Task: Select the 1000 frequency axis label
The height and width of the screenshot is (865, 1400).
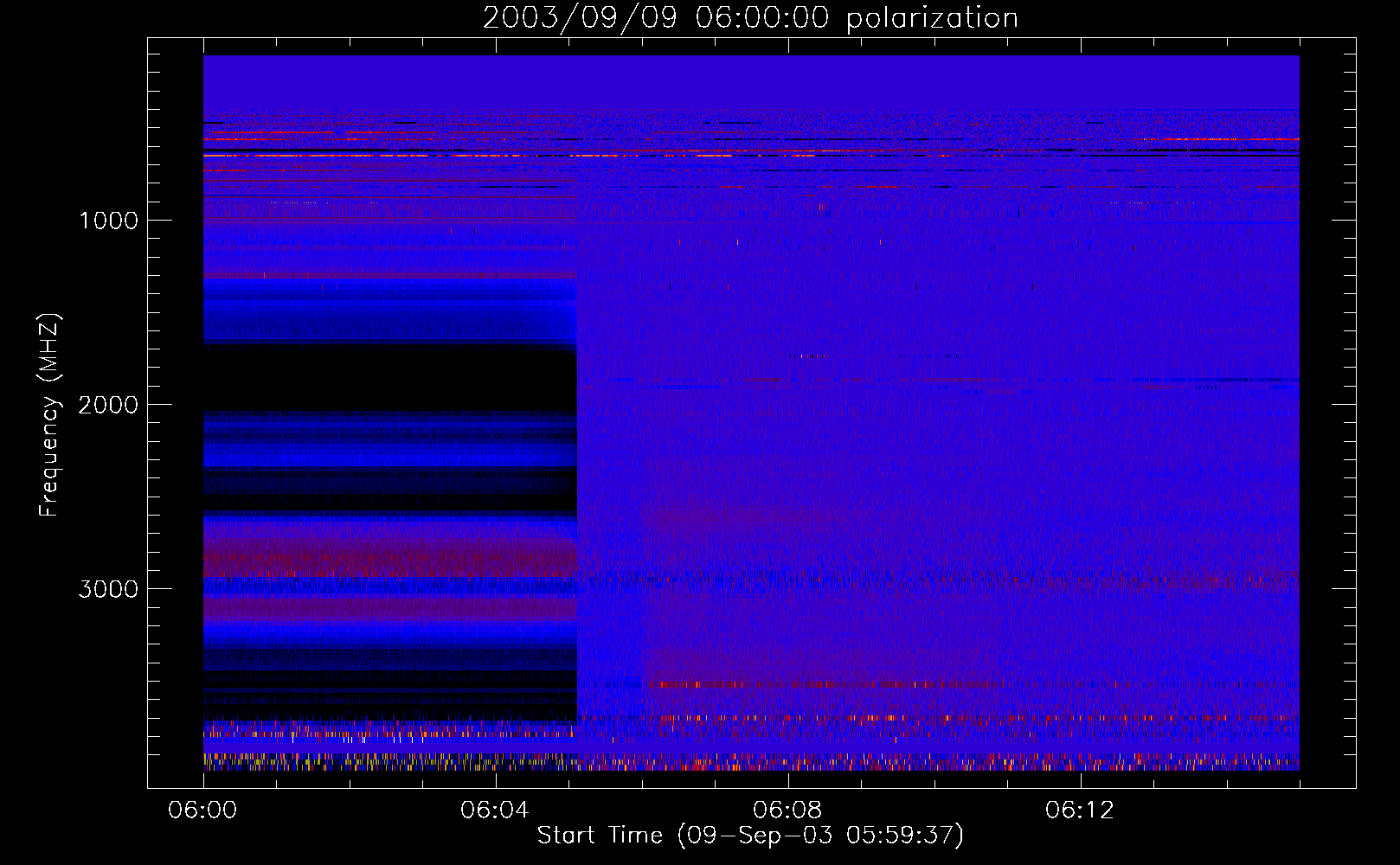Action: (108, 221)
